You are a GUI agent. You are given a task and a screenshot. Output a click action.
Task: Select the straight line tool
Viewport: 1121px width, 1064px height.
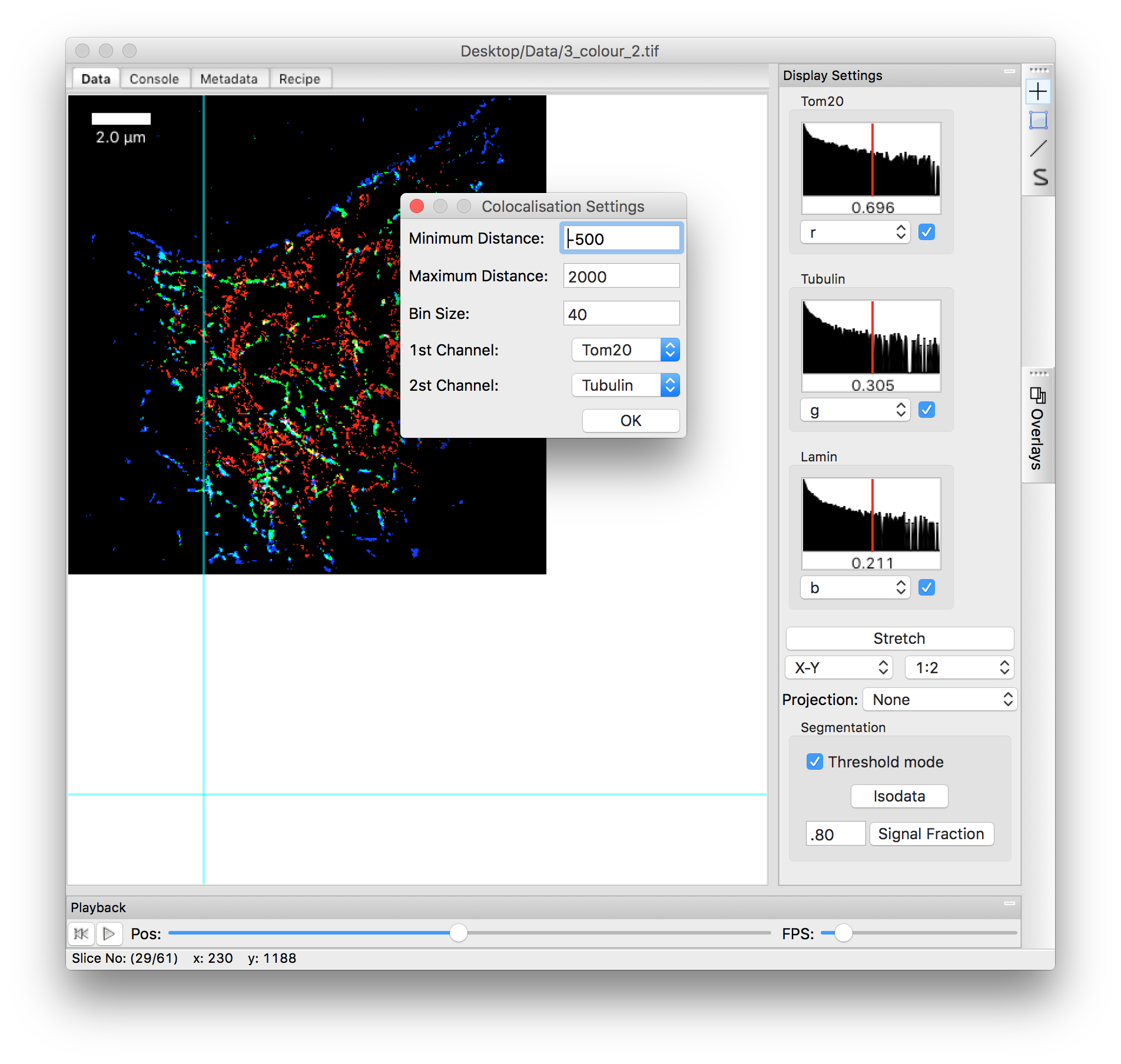1038,148
